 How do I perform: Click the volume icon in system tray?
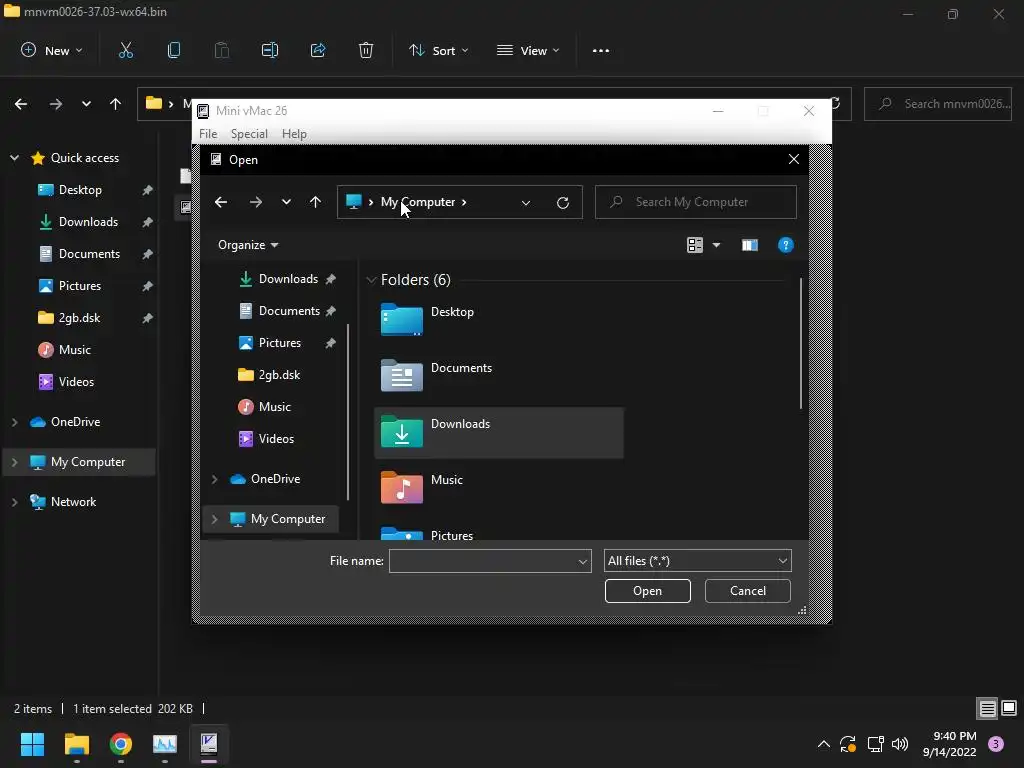(x=900, y=744)
